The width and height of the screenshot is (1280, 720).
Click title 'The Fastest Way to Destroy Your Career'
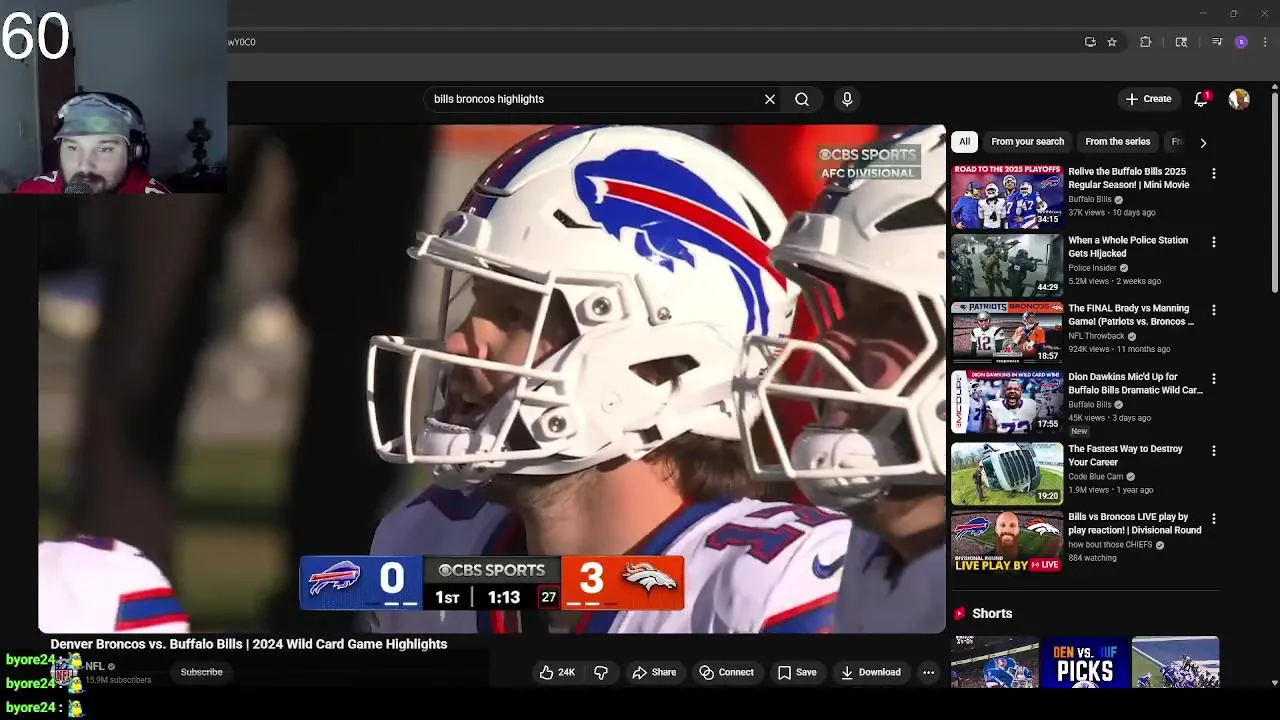click(x=1125, y=456)
